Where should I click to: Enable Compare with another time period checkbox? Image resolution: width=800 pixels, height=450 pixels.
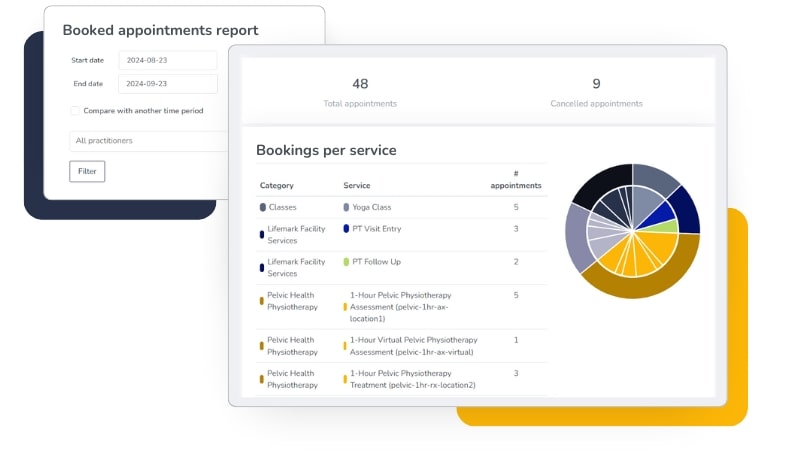click(75, 111)
